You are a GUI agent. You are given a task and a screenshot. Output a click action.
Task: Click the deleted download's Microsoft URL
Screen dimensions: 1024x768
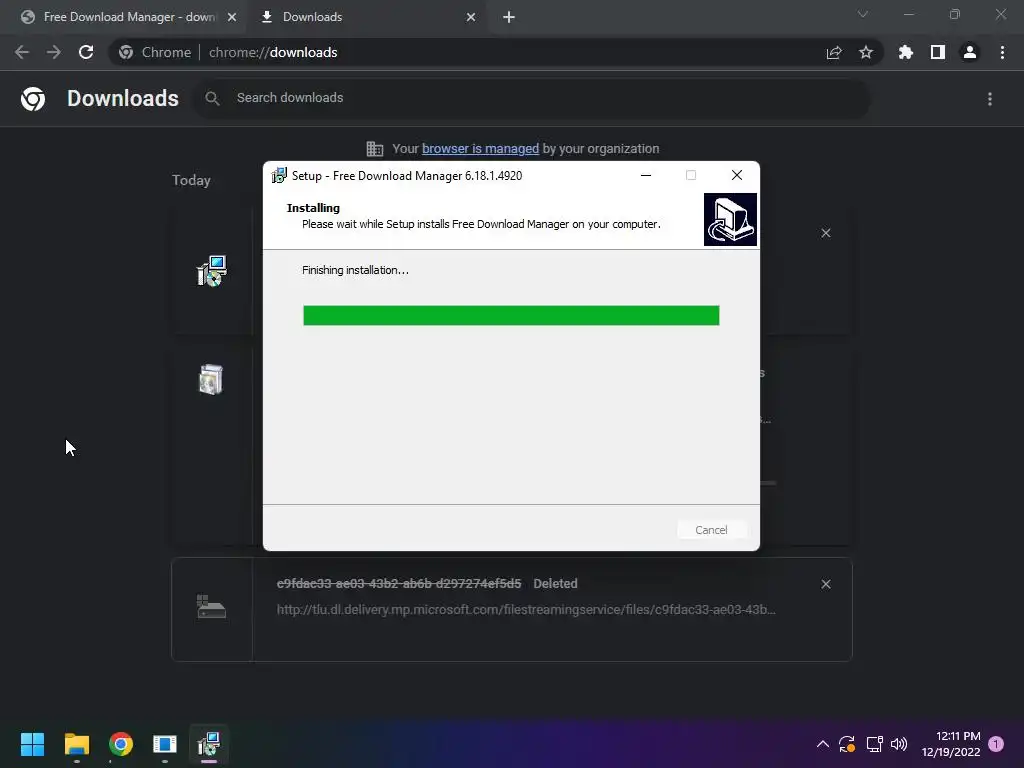pos(526,609)
